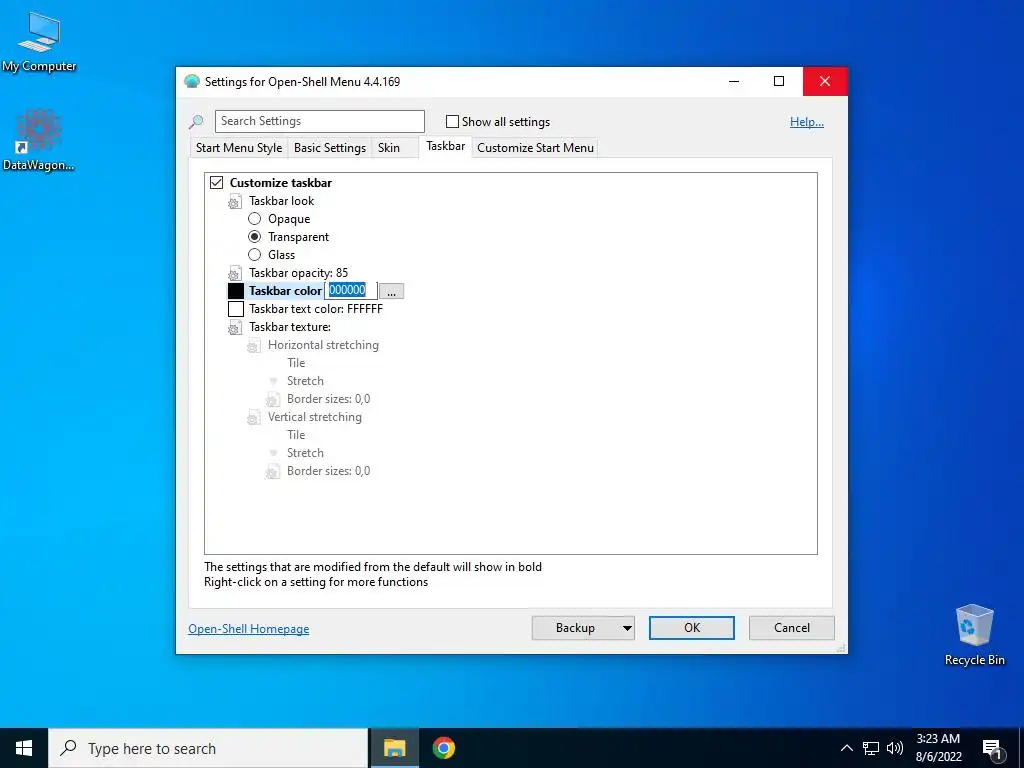Viewport: 1024px width, 768px height.
Task: Open File Explorer from the taskbar
Action: coord(394,748)
